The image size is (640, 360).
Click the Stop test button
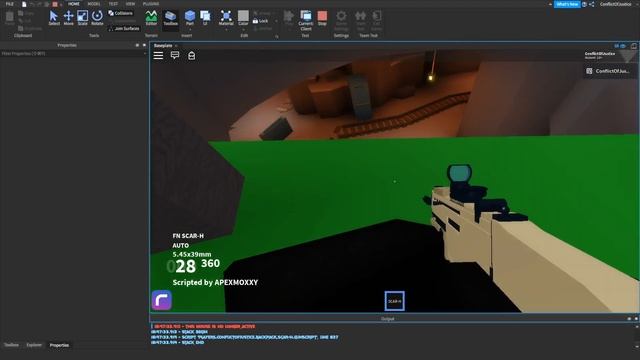322,18
